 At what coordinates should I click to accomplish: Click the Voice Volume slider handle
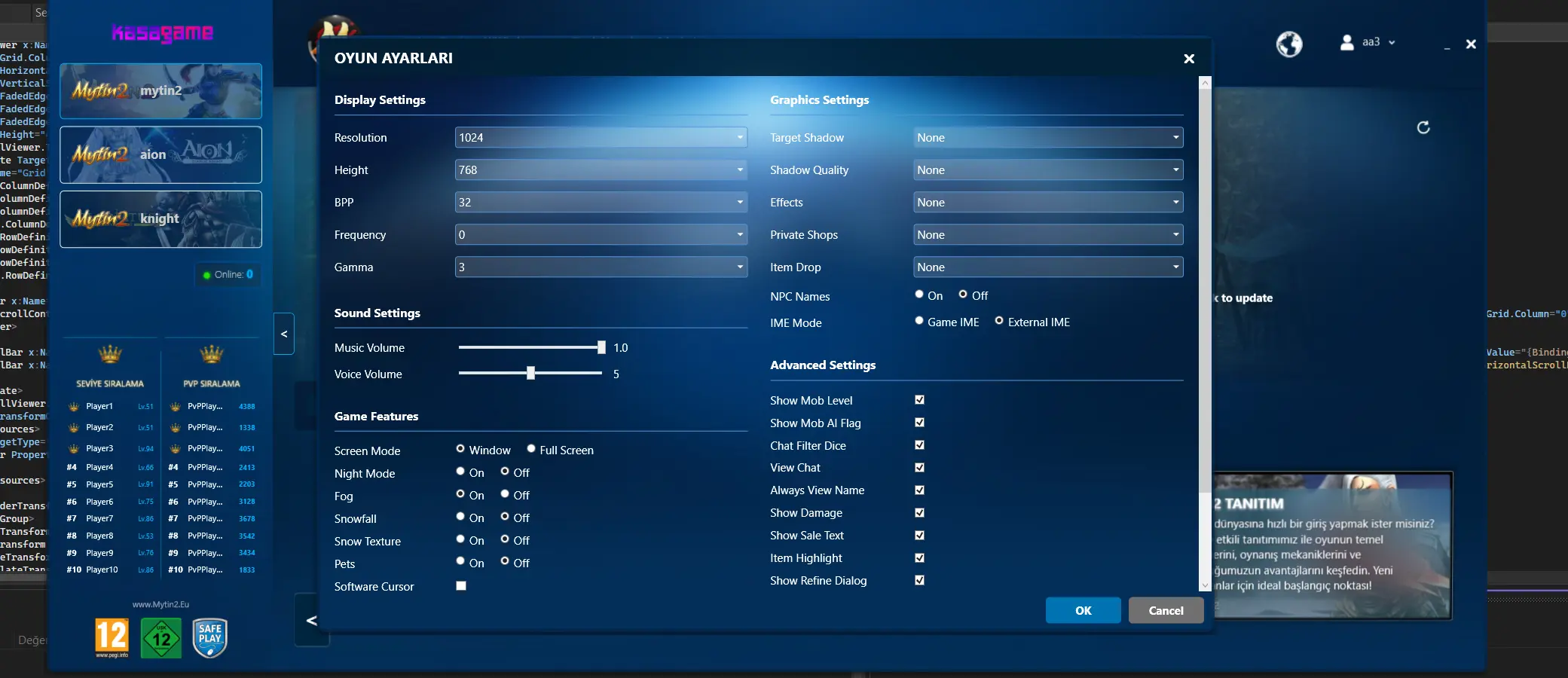point(530,374)
